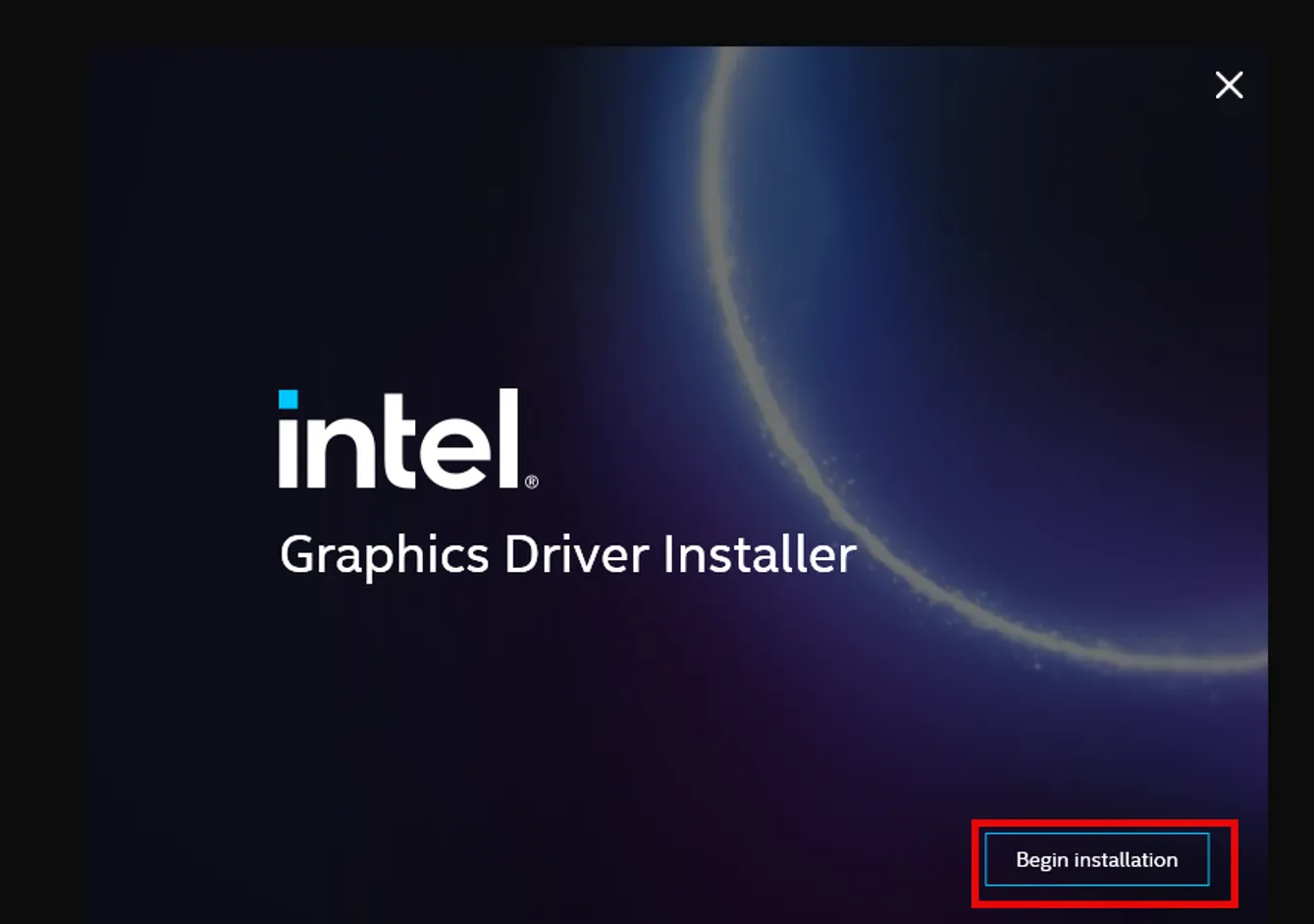Close the Intel Graphics Driver Installer window
The height and width of the screenshot is (924, 1314).
click(1229, 86)
